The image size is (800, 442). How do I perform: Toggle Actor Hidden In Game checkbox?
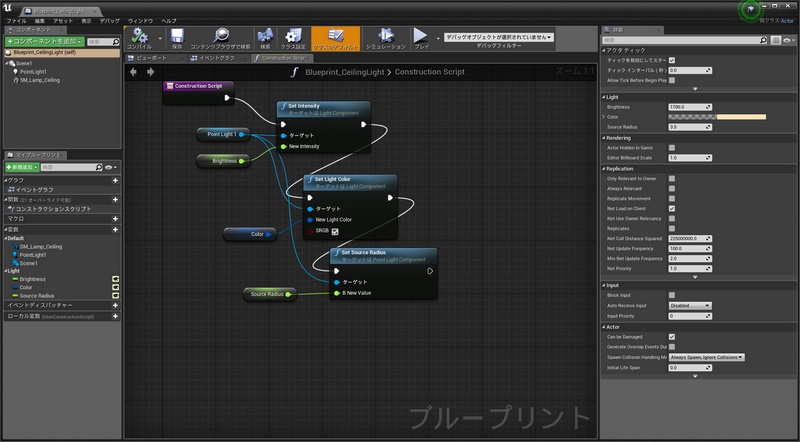pyautogui.click(x=672, y=148)
